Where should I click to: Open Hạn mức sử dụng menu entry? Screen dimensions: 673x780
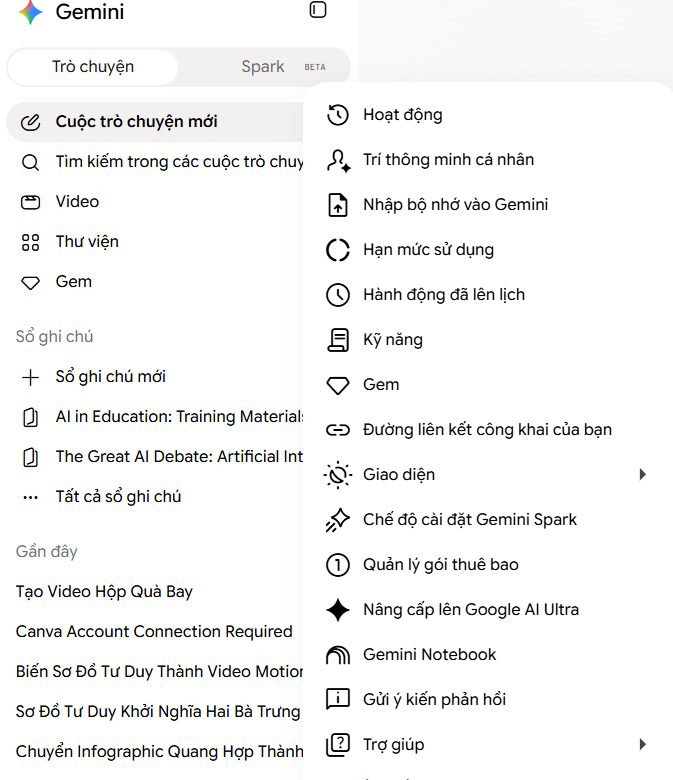[487, 250]
